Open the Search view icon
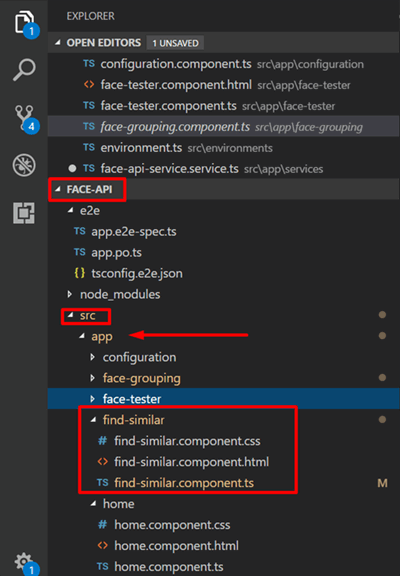 click(x=24, y=69)
